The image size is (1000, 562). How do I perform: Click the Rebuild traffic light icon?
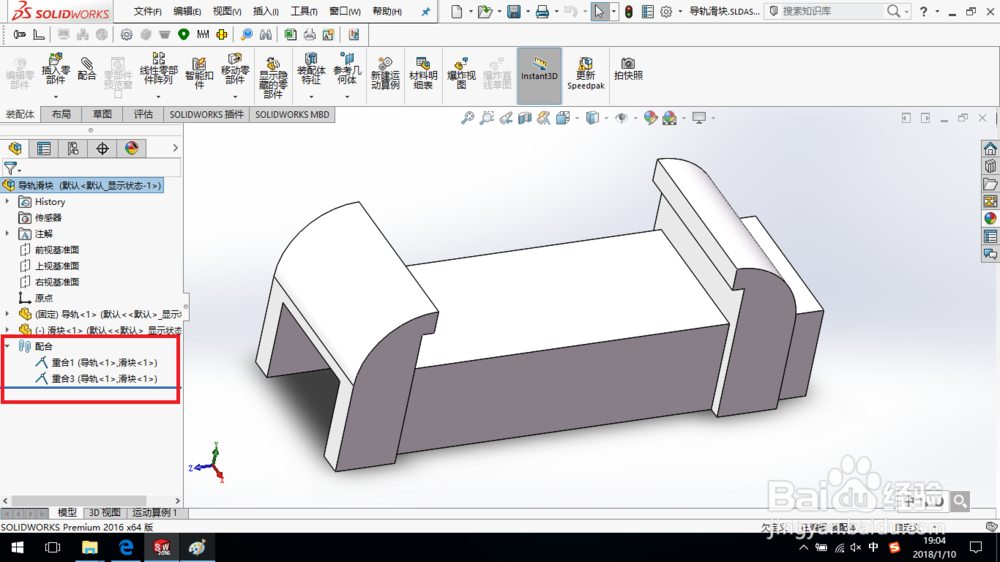(629, 11)
